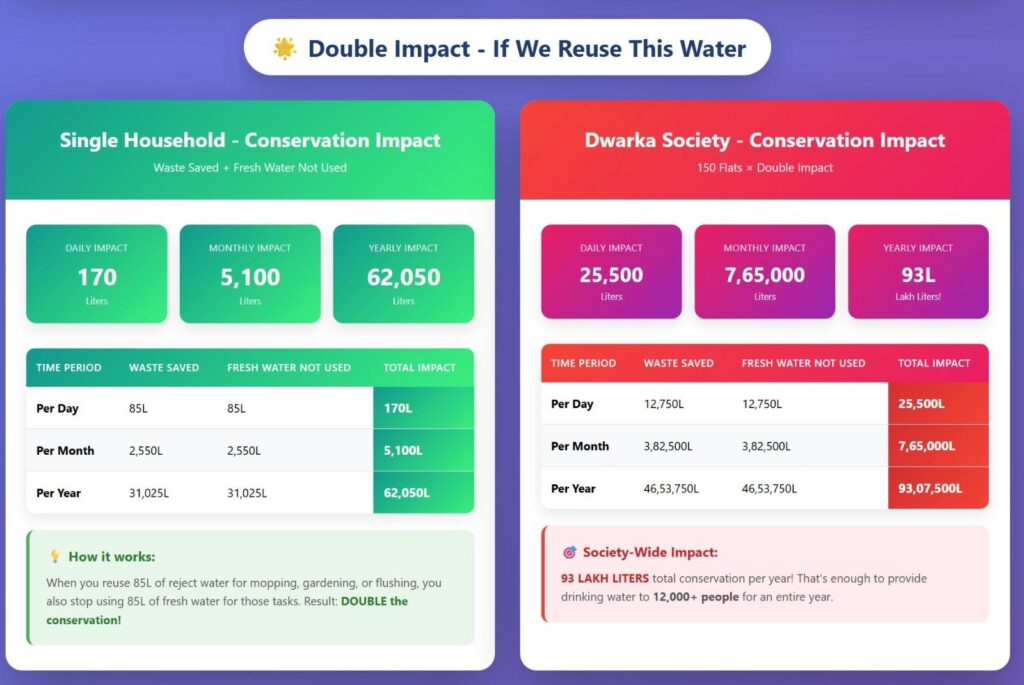Select the green Yearly Impact 62,050 Liters card
The height and width of the screenshot is (685, 1024).
pyautogui.click(x=403, y=274)
